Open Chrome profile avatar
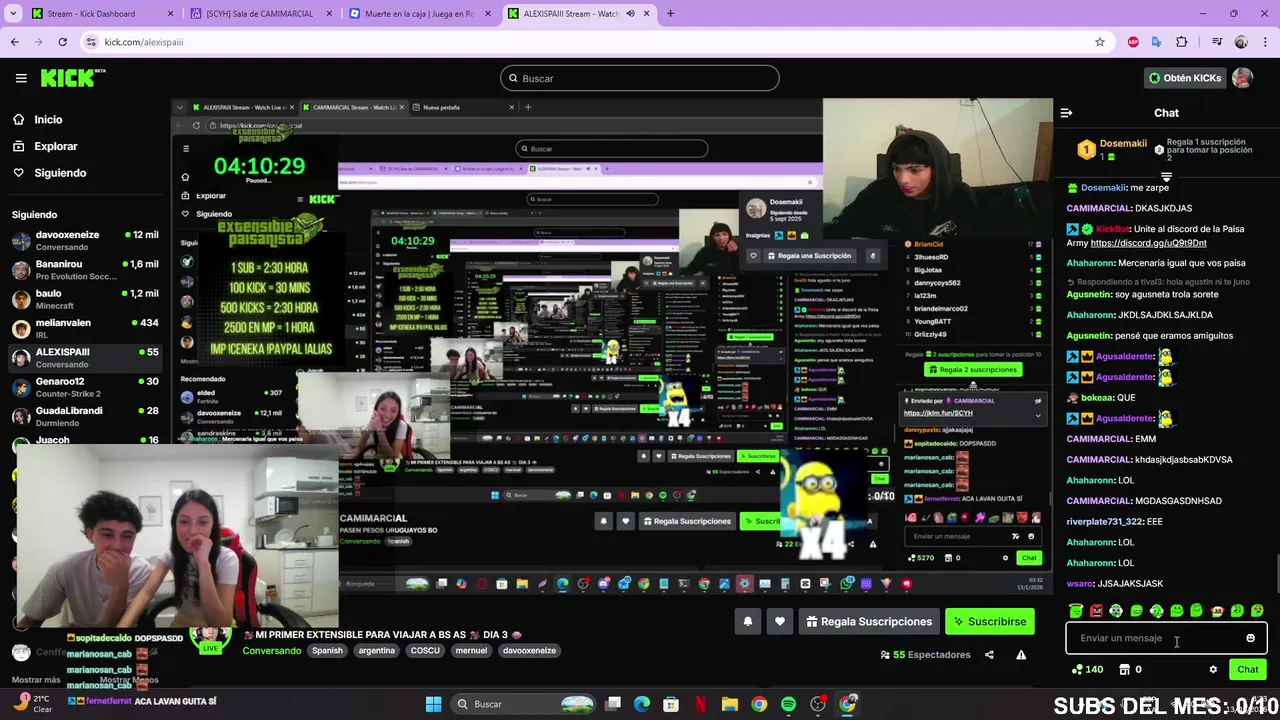1280x720 pixels. click(x=1241, y=42)
